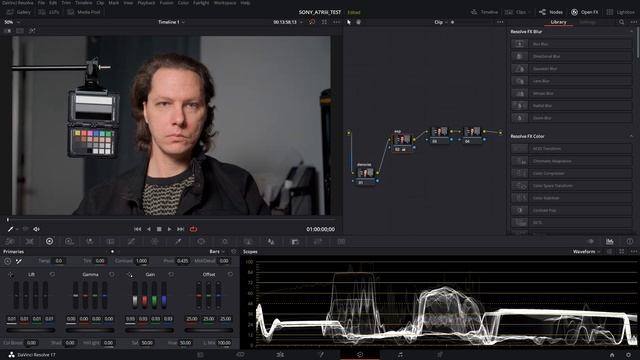Reset the Lift controls
The image size is (640, 360).
[52, 274]
